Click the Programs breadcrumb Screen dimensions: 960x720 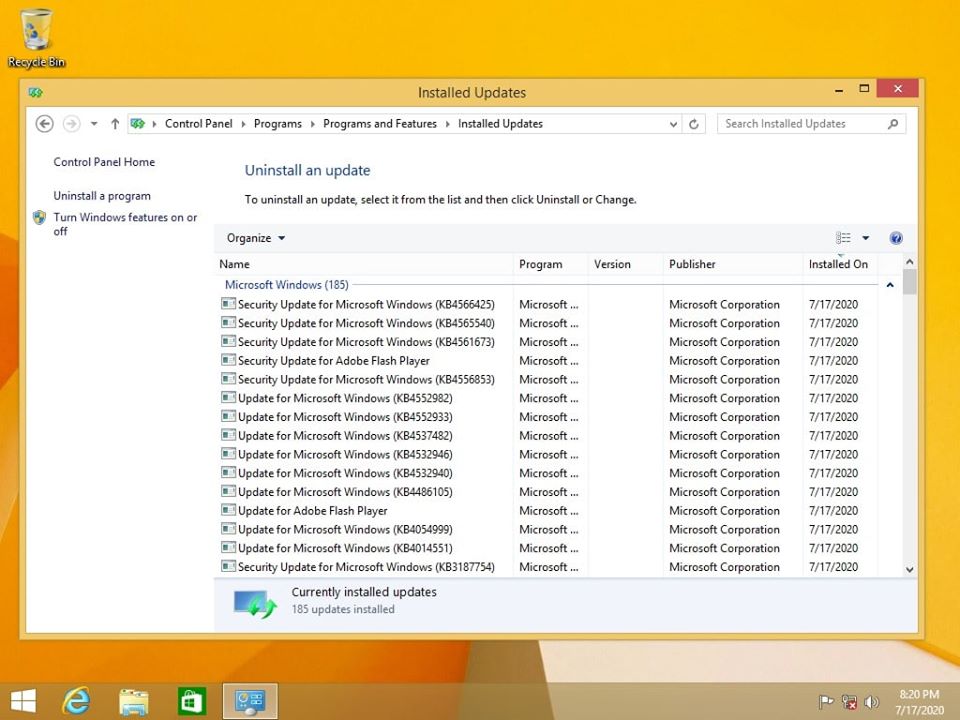[278, 124]
